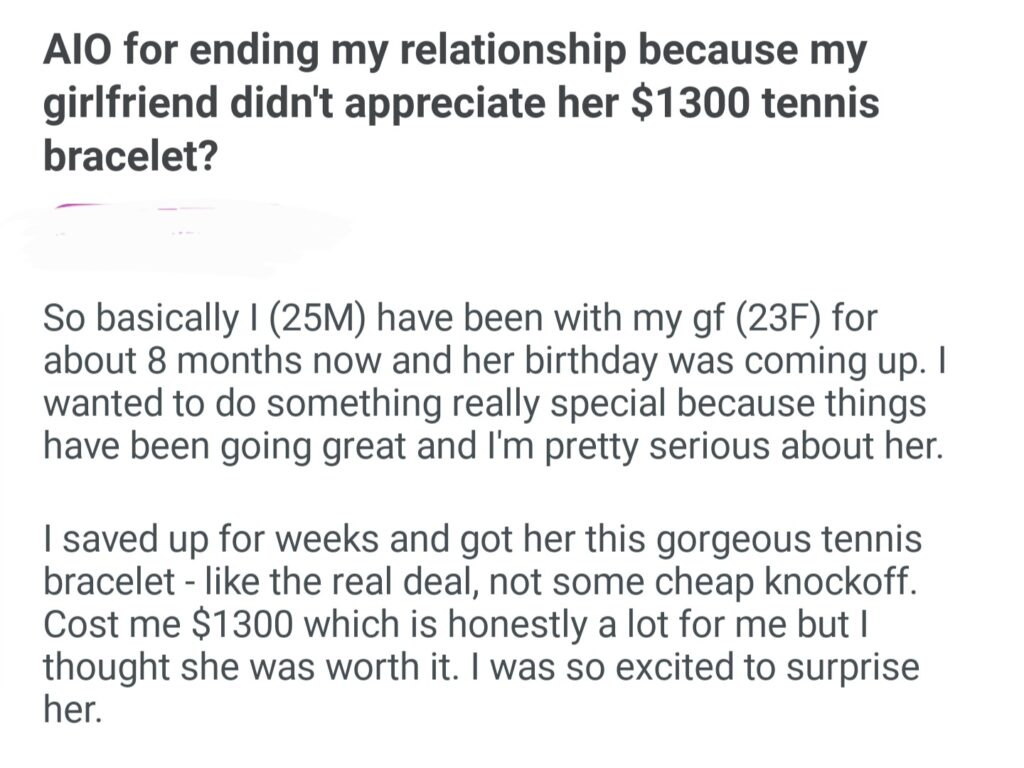
Task: Click the first paragraph starting 'So basically'
Action: pos(490,385)
